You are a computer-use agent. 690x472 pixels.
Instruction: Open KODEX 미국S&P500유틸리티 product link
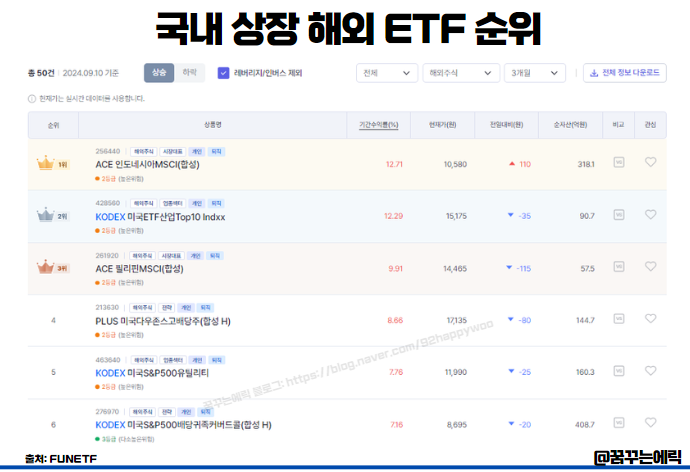pos(152,373)
